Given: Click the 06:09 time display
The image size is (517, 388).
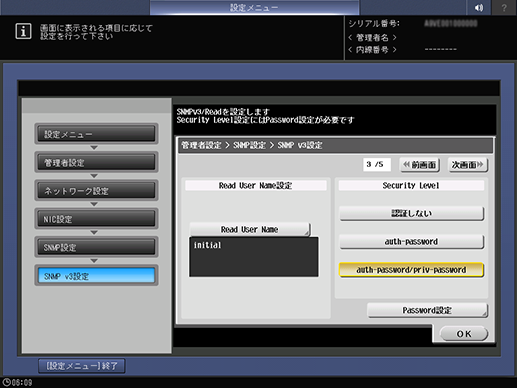Looking at the screenshot, I should 22,383.
